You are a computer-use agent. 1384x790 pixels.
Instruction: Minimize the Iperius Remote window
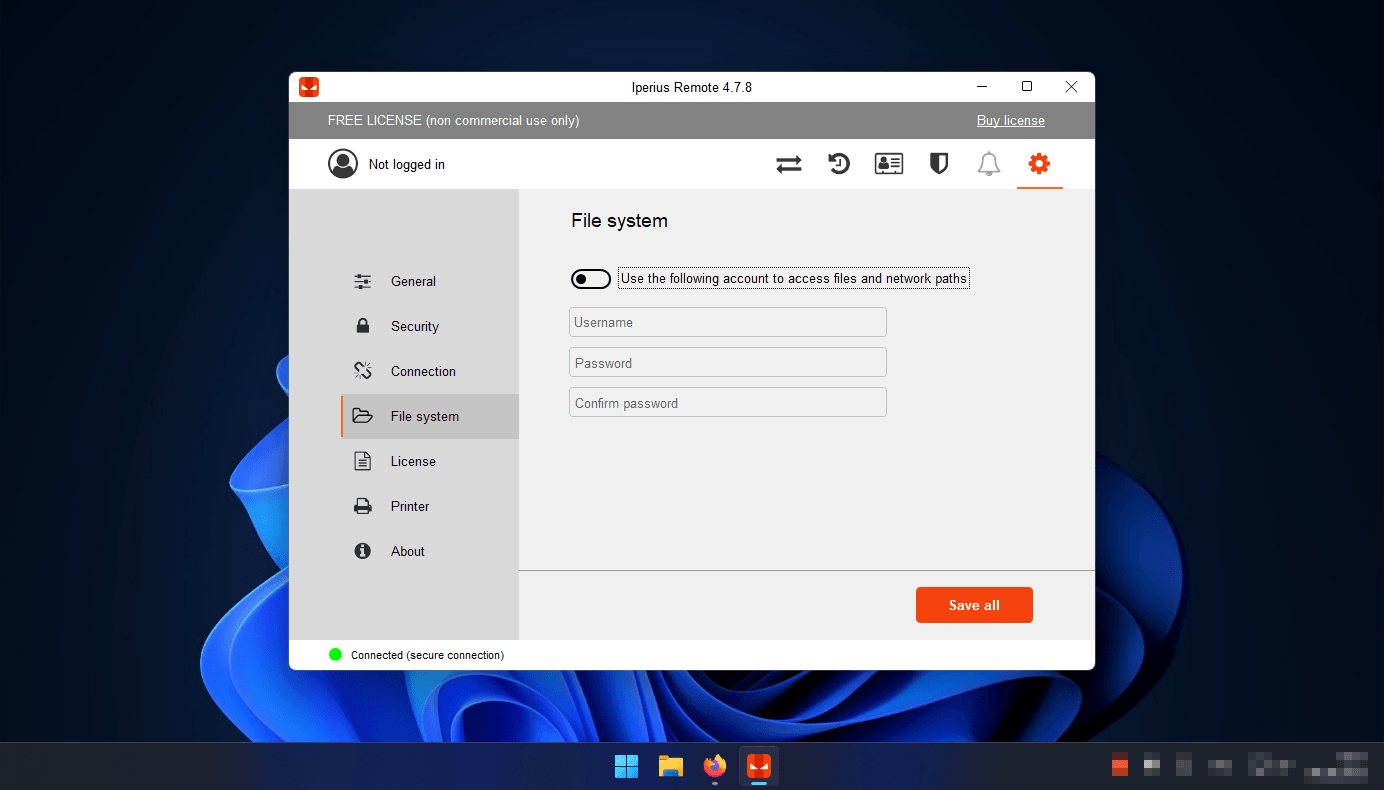click(x=983, y=87)
